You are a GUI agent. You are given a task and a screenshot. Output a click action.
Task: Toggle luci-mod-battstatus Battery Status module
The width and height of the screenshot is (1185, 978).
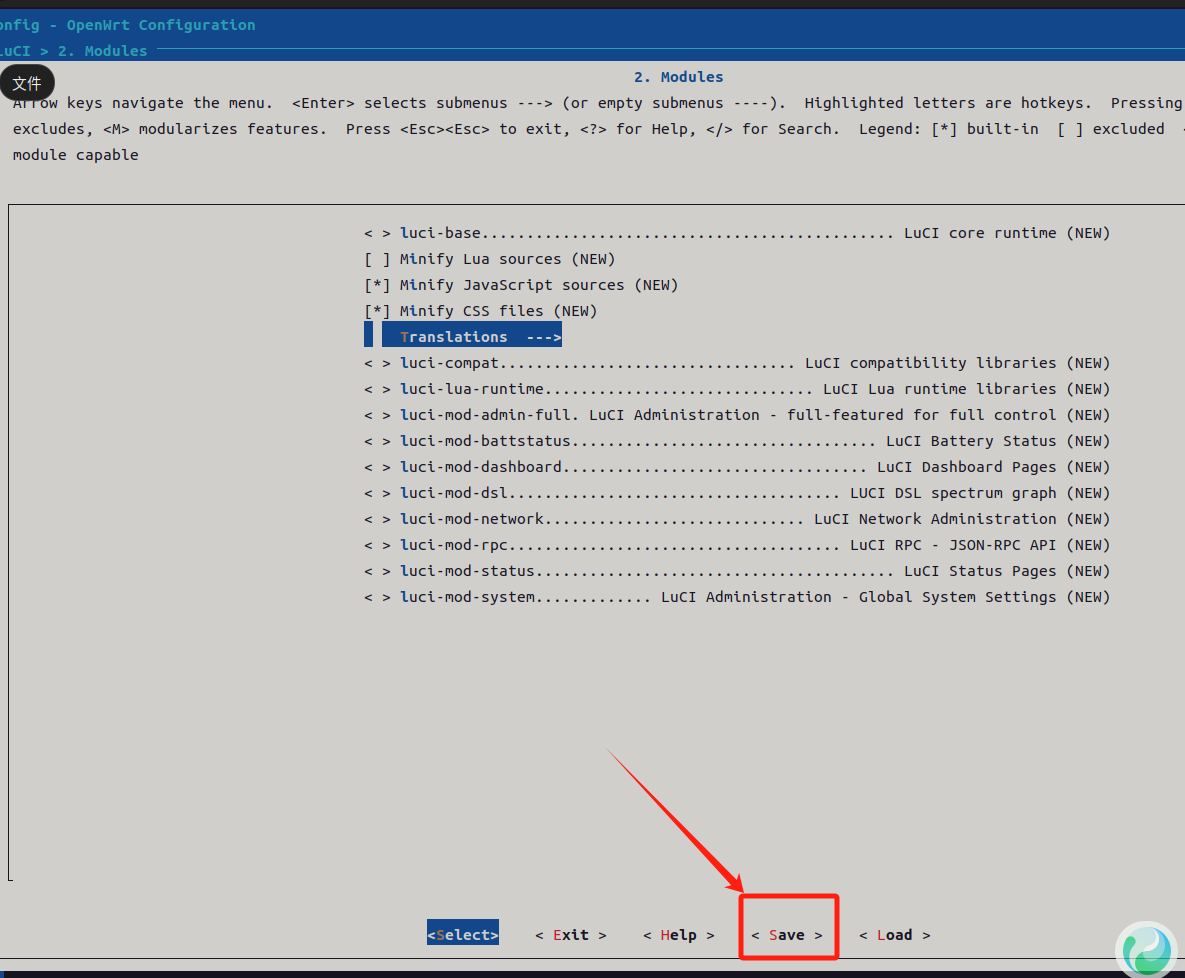[x=737, y=441]
